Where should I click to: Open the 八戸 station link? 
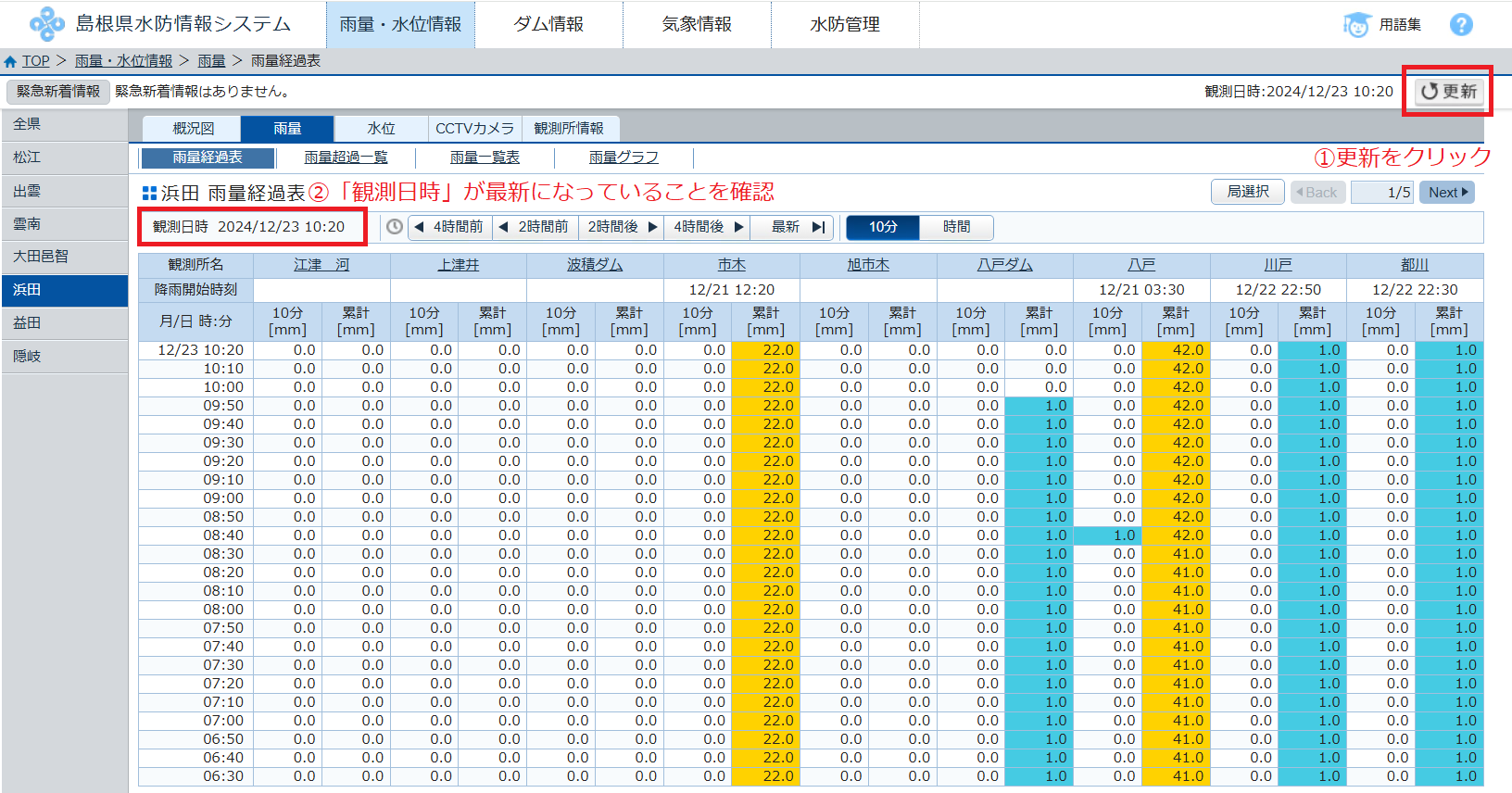(1141, 265)
